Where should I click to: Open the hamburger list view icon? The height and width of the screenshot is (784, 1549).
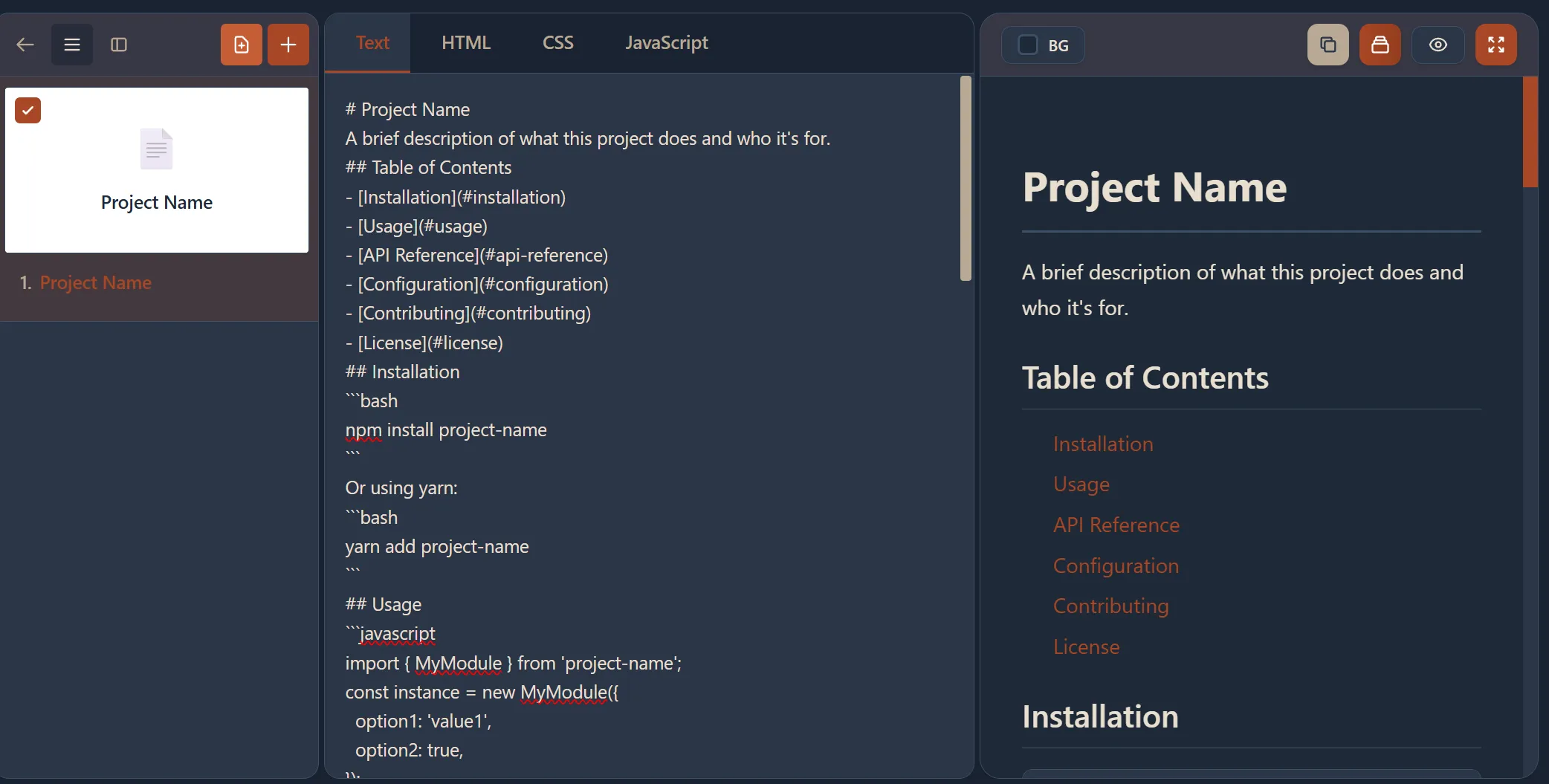72,45
